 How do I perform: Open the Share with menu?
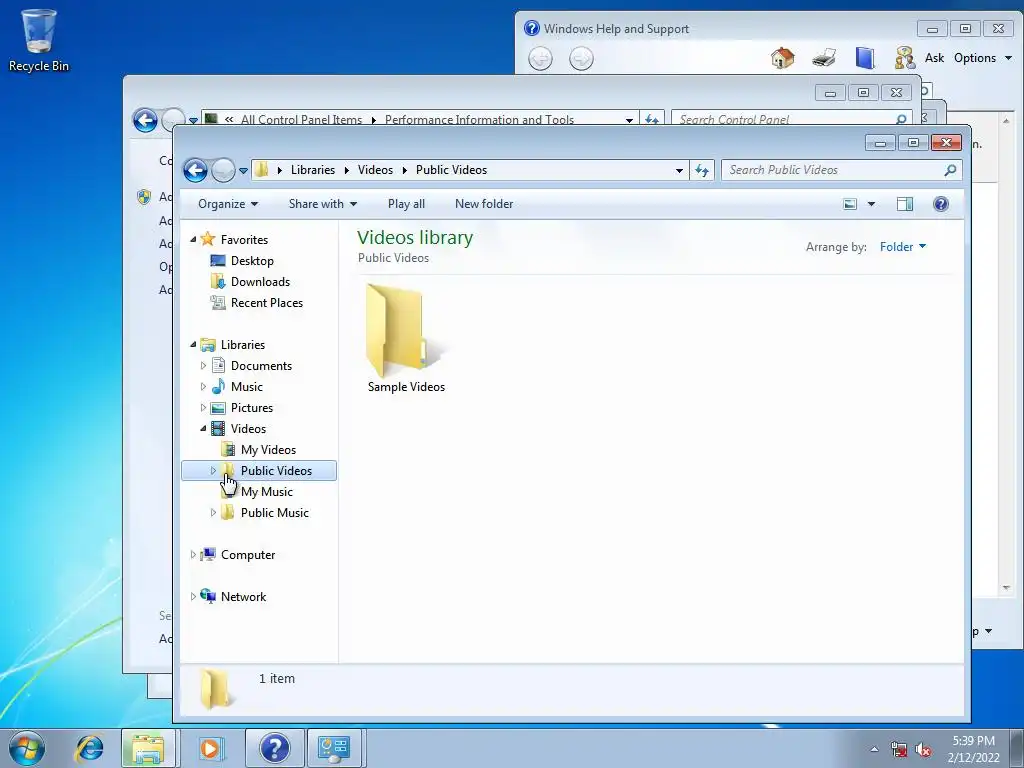point(323,204)
